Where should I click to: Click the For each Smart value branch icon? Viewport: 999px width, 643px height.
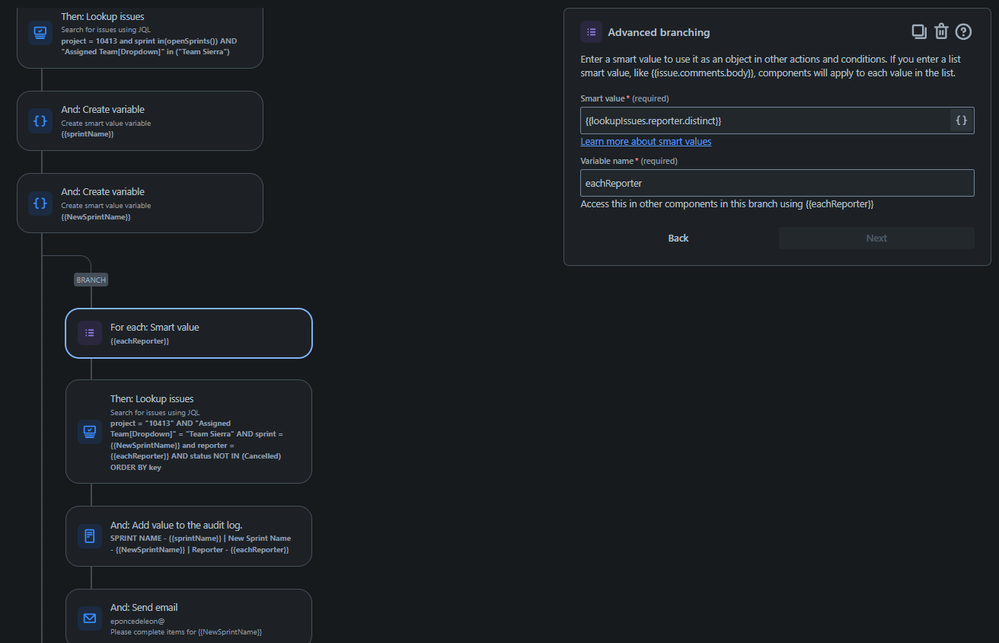click(89, 333)
